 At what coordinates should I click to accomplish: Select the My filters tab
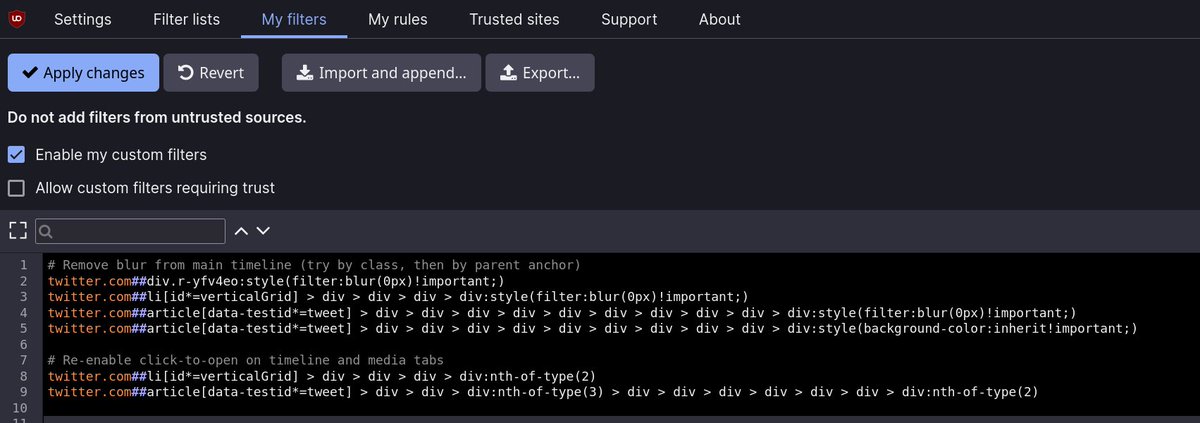(294, 19)
